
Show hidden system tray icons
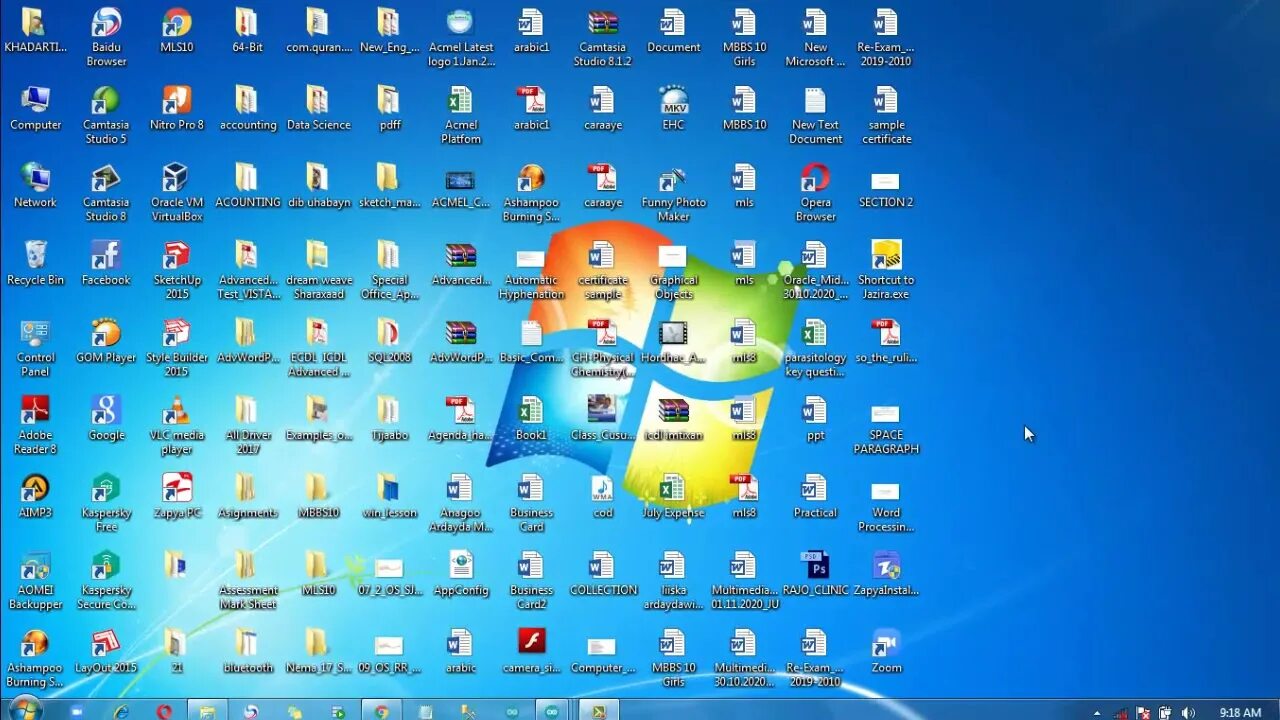[x=1097, y=713]
